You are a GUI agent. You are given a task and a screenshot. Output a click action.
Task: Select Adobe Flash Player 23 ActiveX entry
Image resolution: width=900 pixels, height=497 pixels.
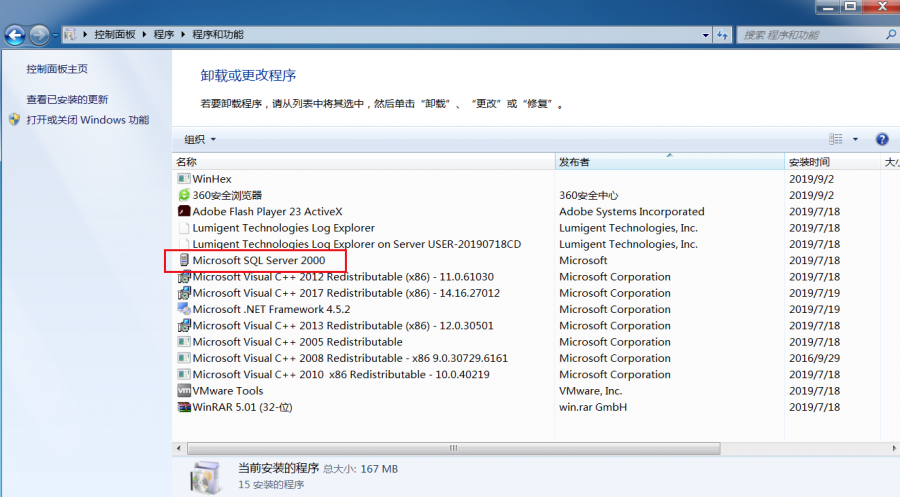point(267,211)
